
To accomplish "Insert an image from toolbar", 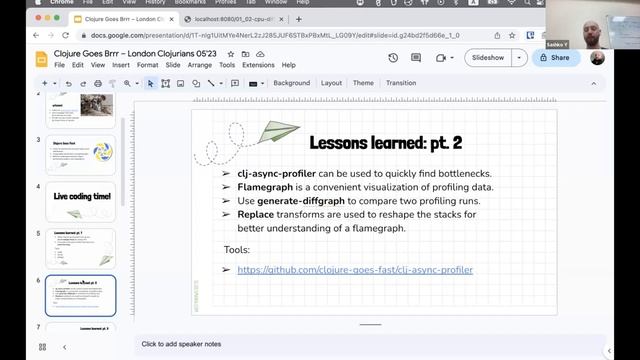I will click(180, 83).
